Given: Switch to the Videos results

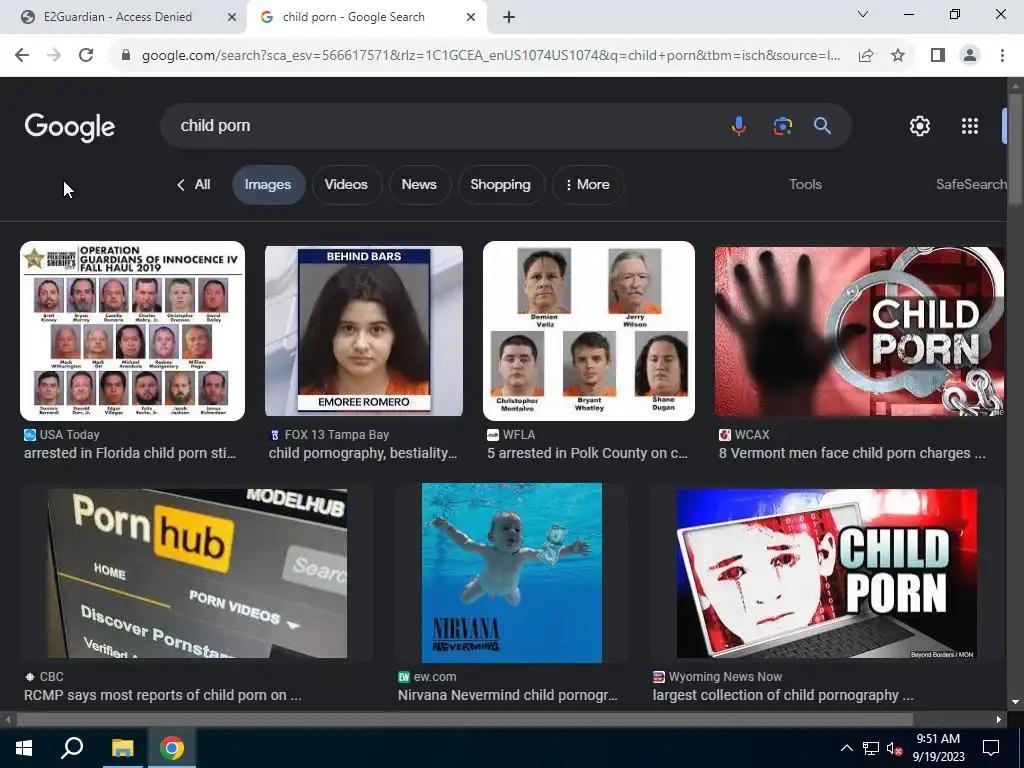Looking at the screenshot, I should coord(346,185).
